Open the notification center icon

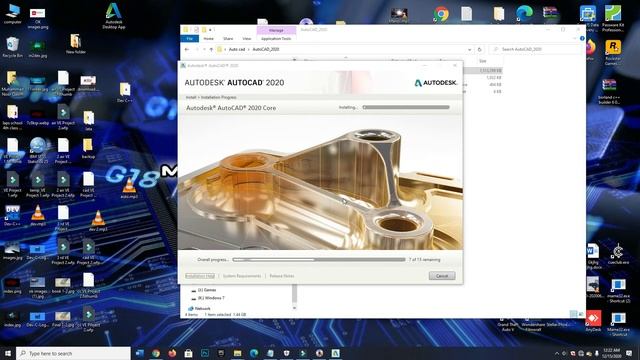pos(629,353)
